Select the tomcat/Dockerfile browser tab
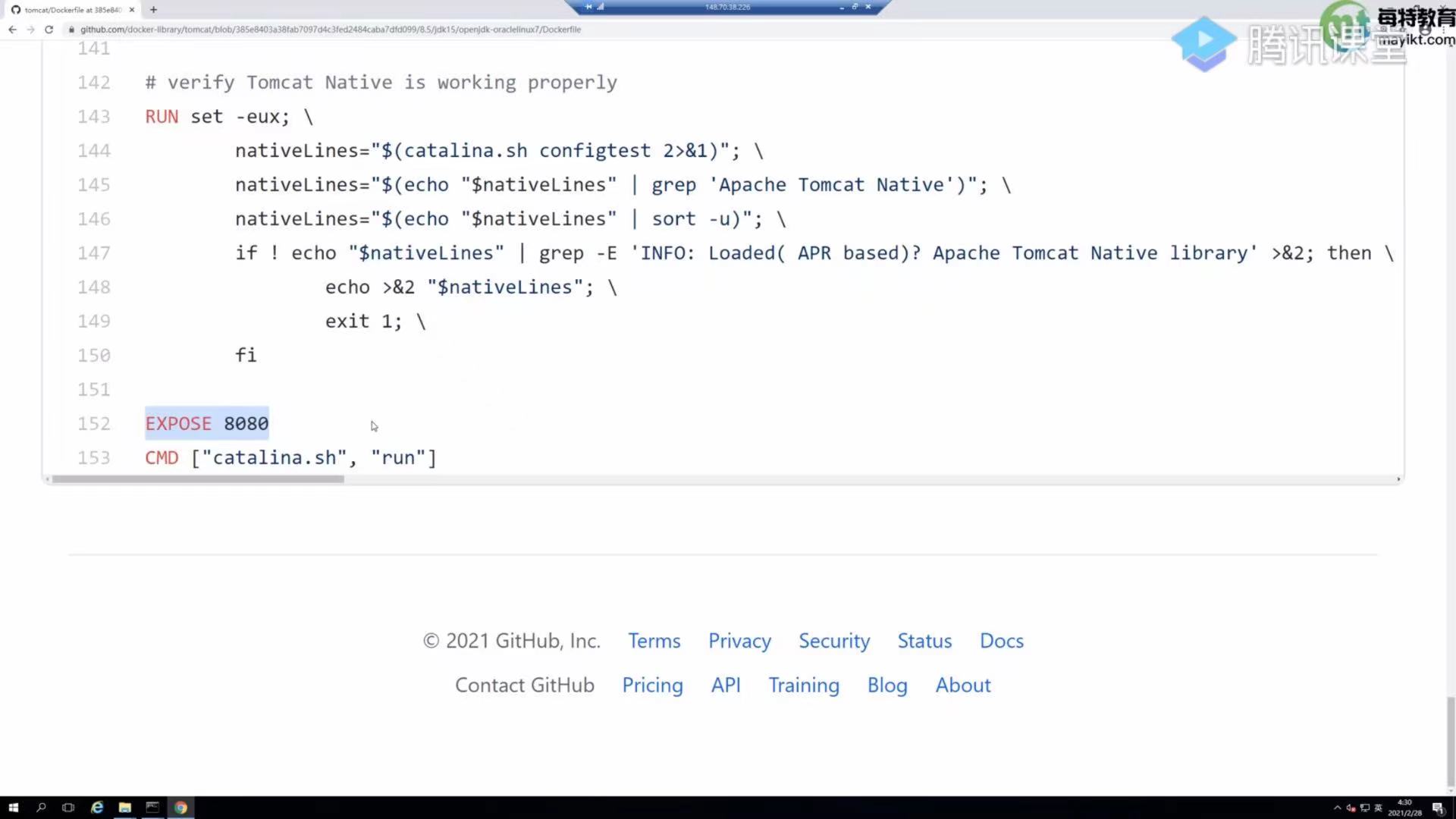1456x819 pixels. (x=72, y=10)
